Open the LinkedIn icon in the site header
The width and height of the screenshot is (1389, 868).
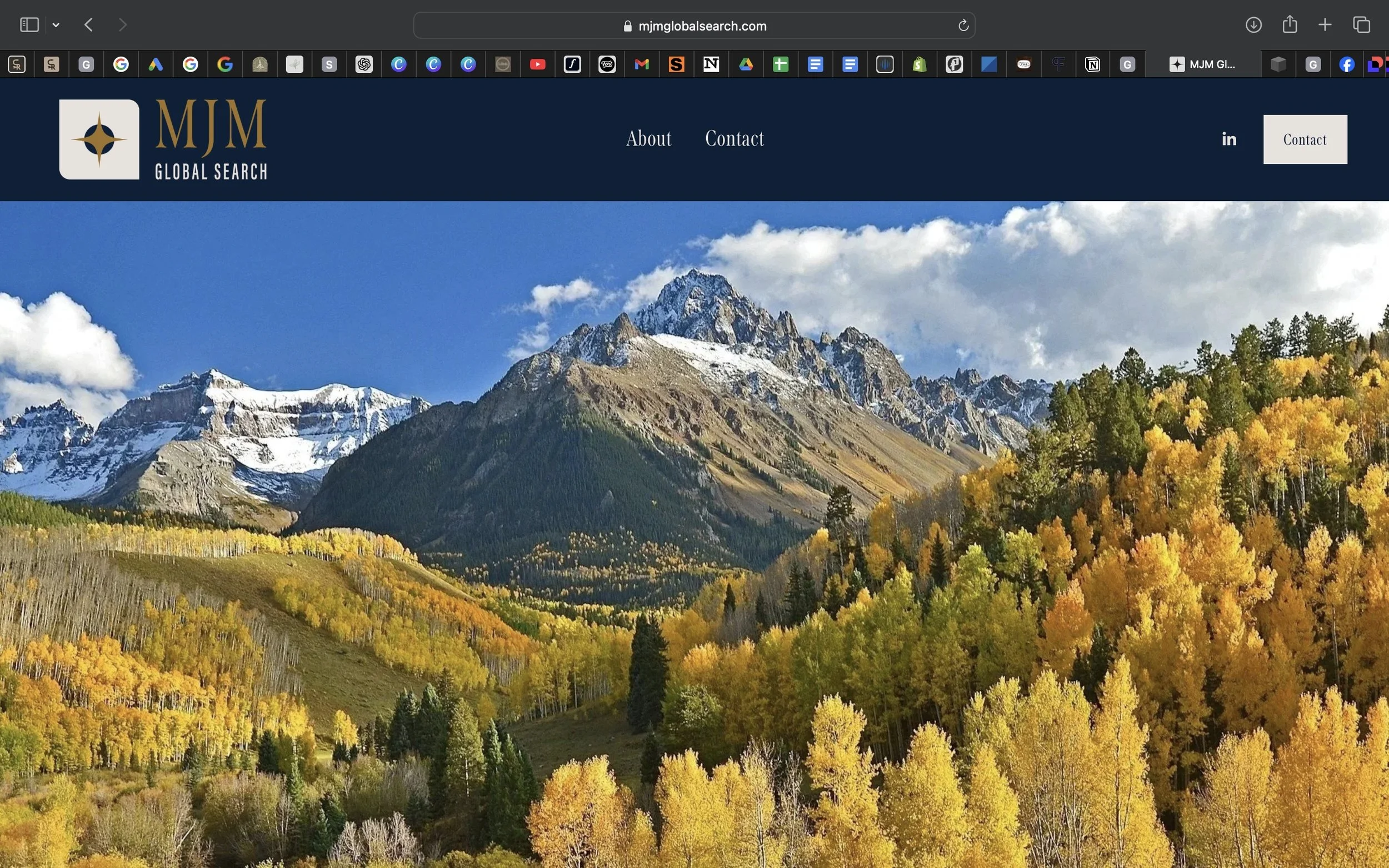point(1229,139)
